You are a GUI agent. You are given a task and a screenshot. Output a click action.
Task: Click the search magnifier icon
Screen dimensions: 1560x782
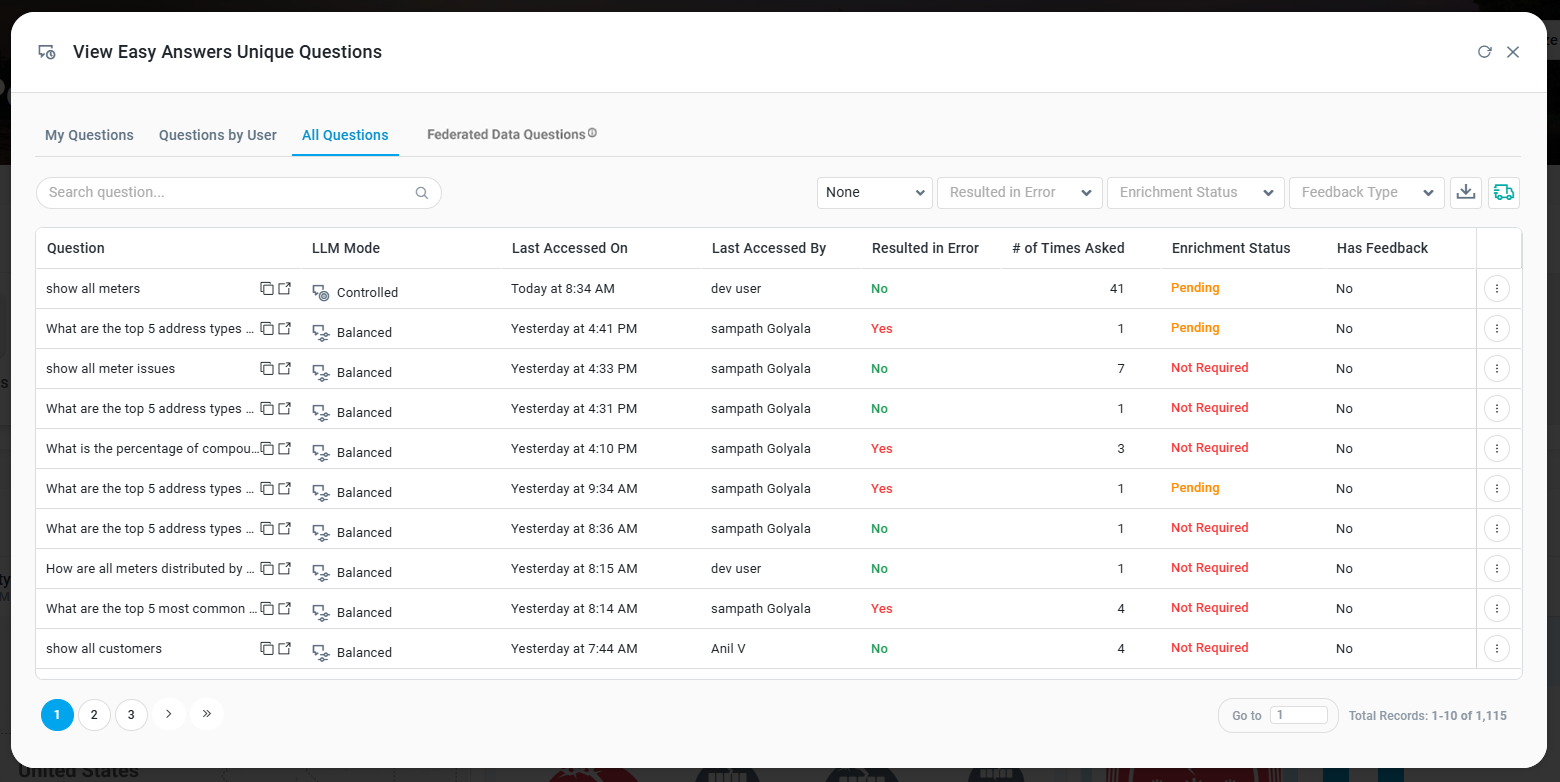coord(422,193)
